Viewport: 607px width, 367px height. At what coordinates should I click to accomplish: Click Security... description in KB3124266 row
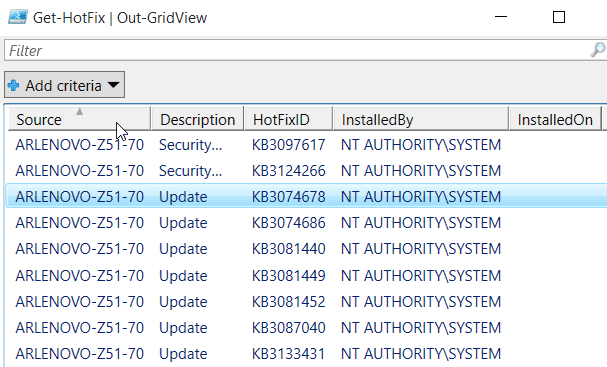[x=190, y=171]
